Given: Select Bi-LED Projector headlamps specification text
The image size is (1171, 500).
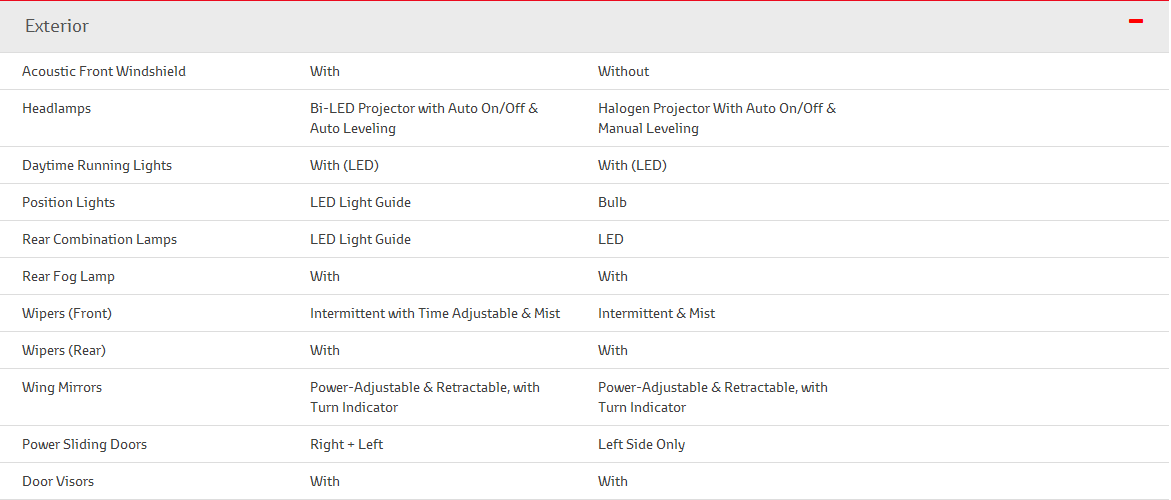Looking at the screenshot, I should coord(424,119).
